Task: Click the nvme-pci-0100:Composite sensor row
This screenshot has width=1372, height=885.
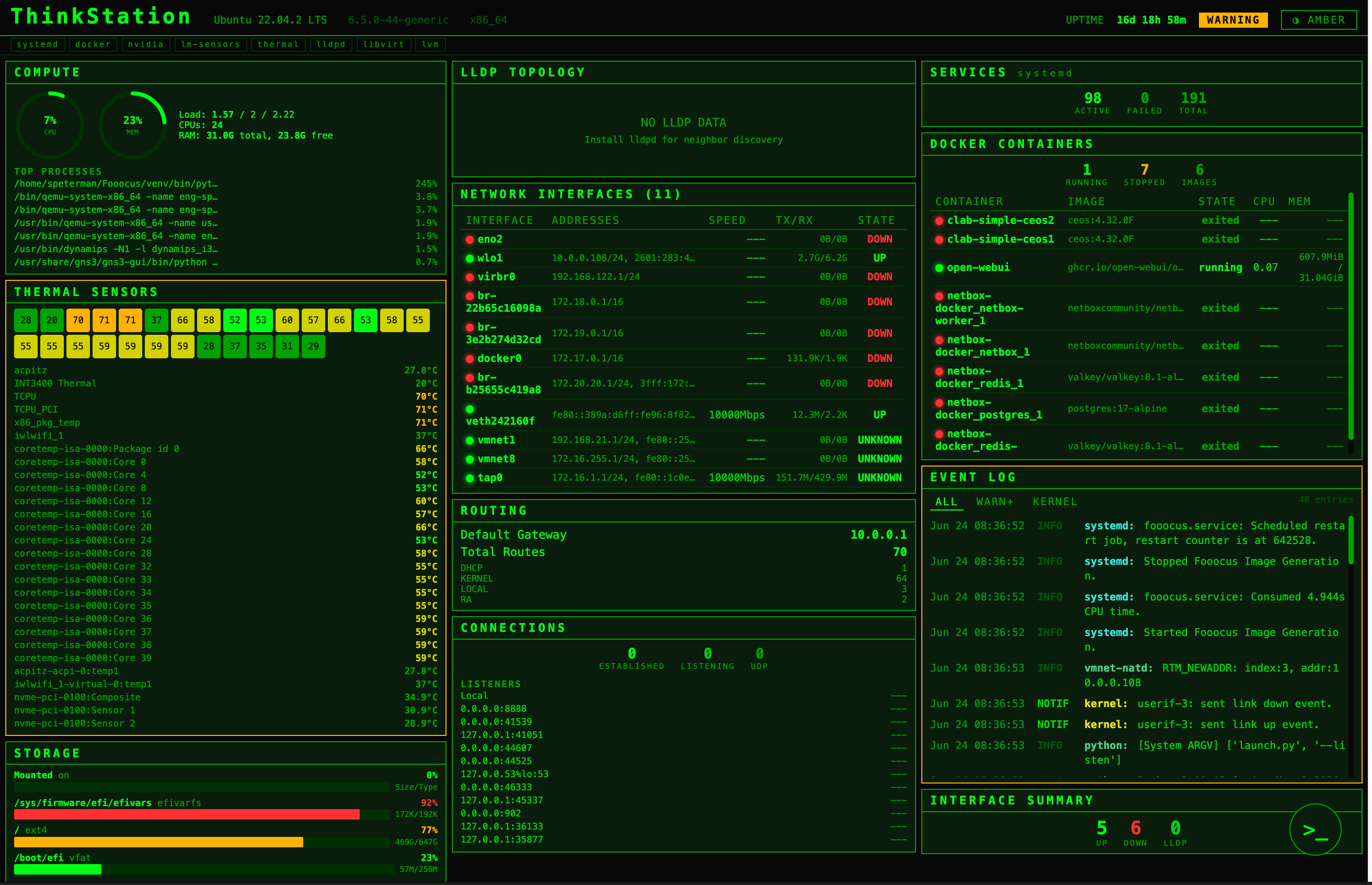Action: pyautogui.click(x=226, y=698)
